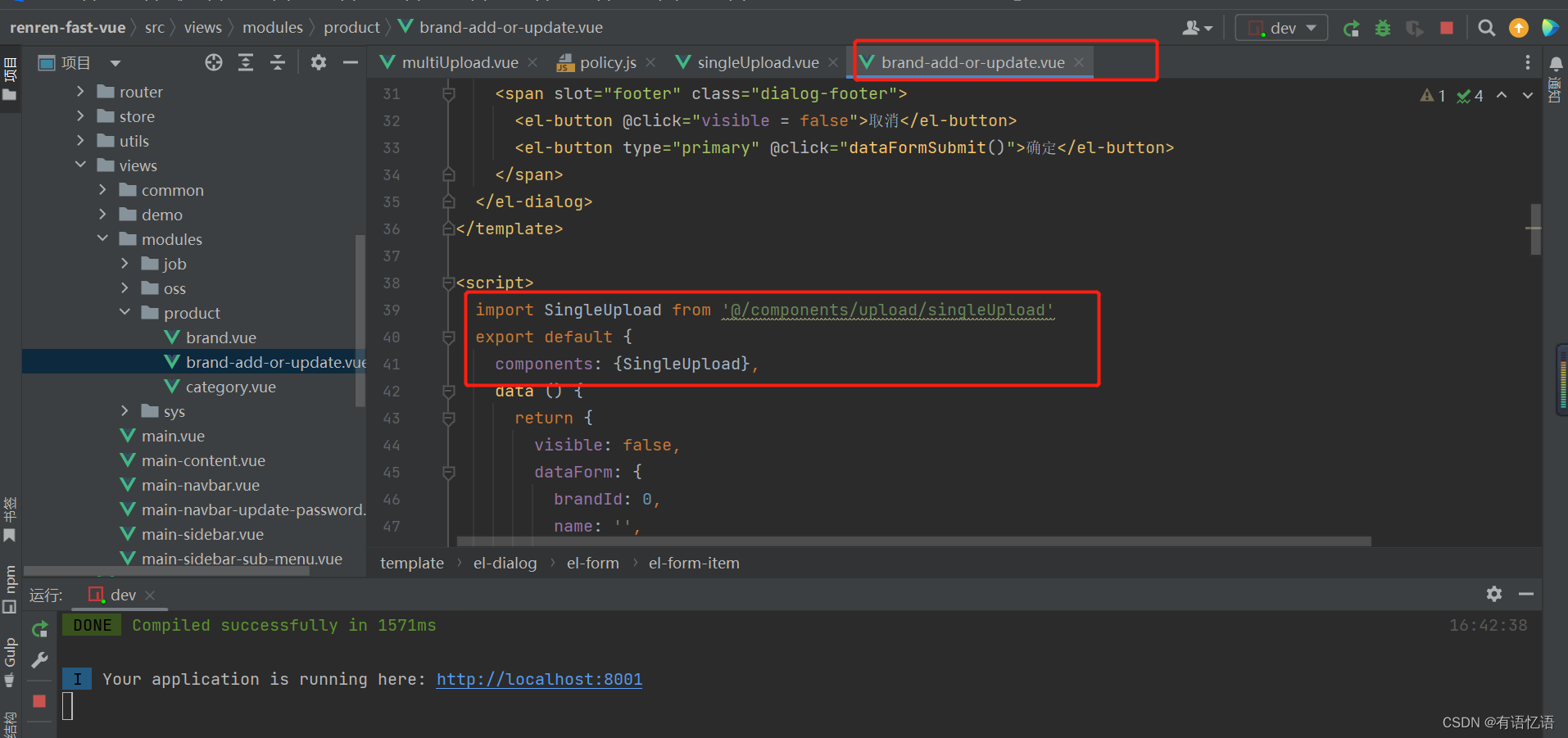1568x738 pixels.
Task: Stop the running dev configuration
Action: point(1447,28)
